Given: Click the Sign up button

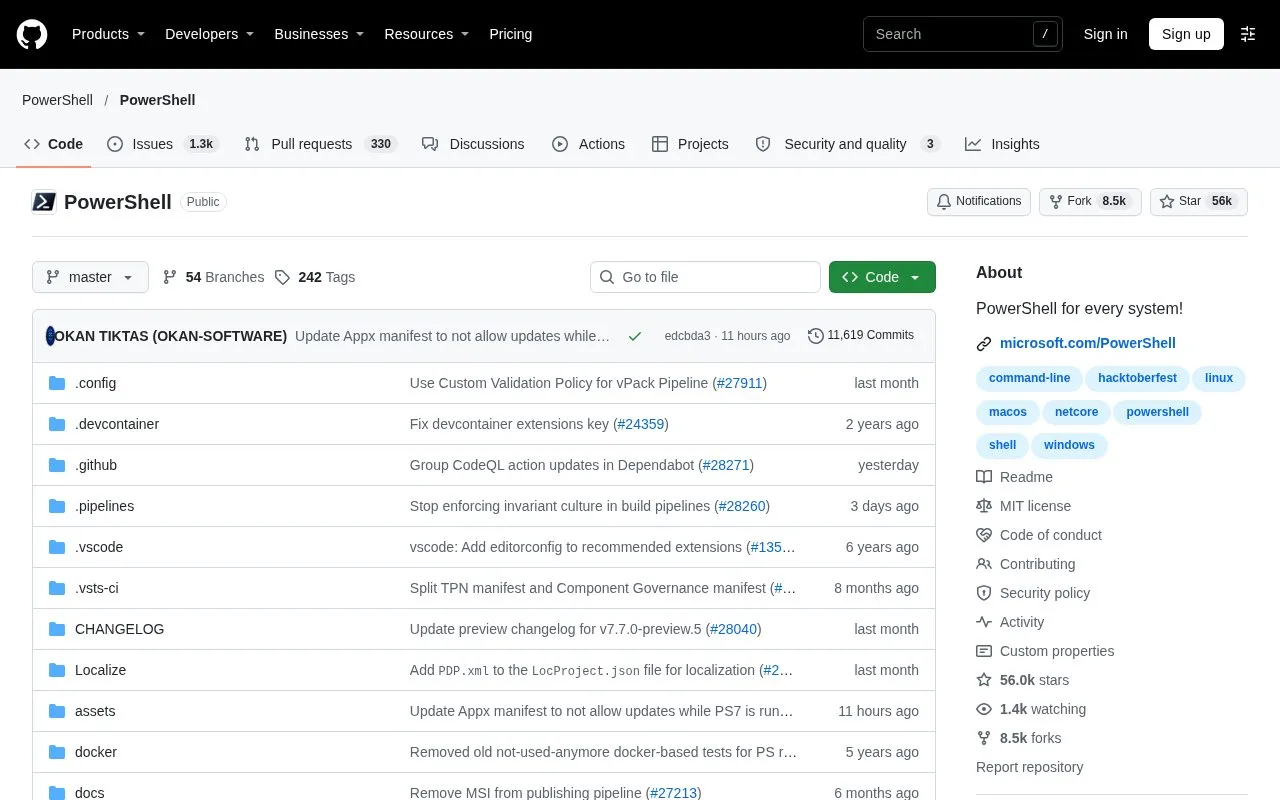Looking at the screenshot, I should click(x=1186, y=34).
